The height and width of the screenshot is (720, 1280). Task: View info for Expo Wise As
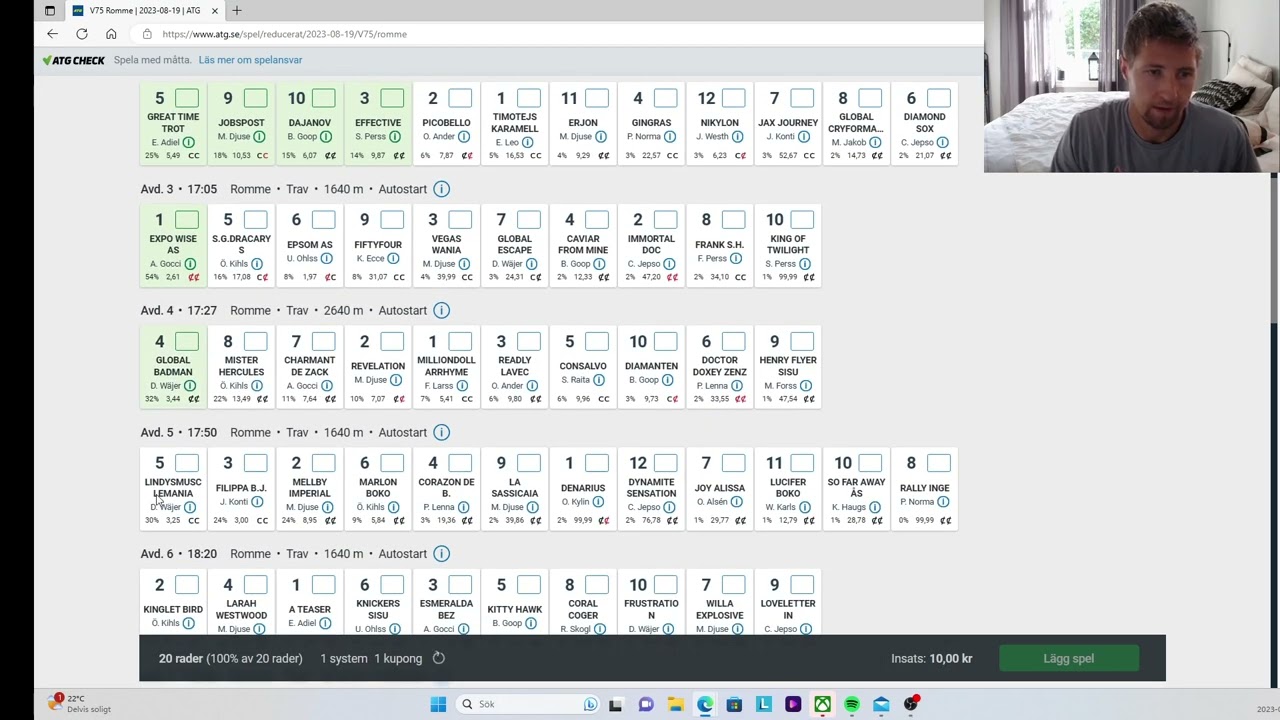click(x=190, y=264)
